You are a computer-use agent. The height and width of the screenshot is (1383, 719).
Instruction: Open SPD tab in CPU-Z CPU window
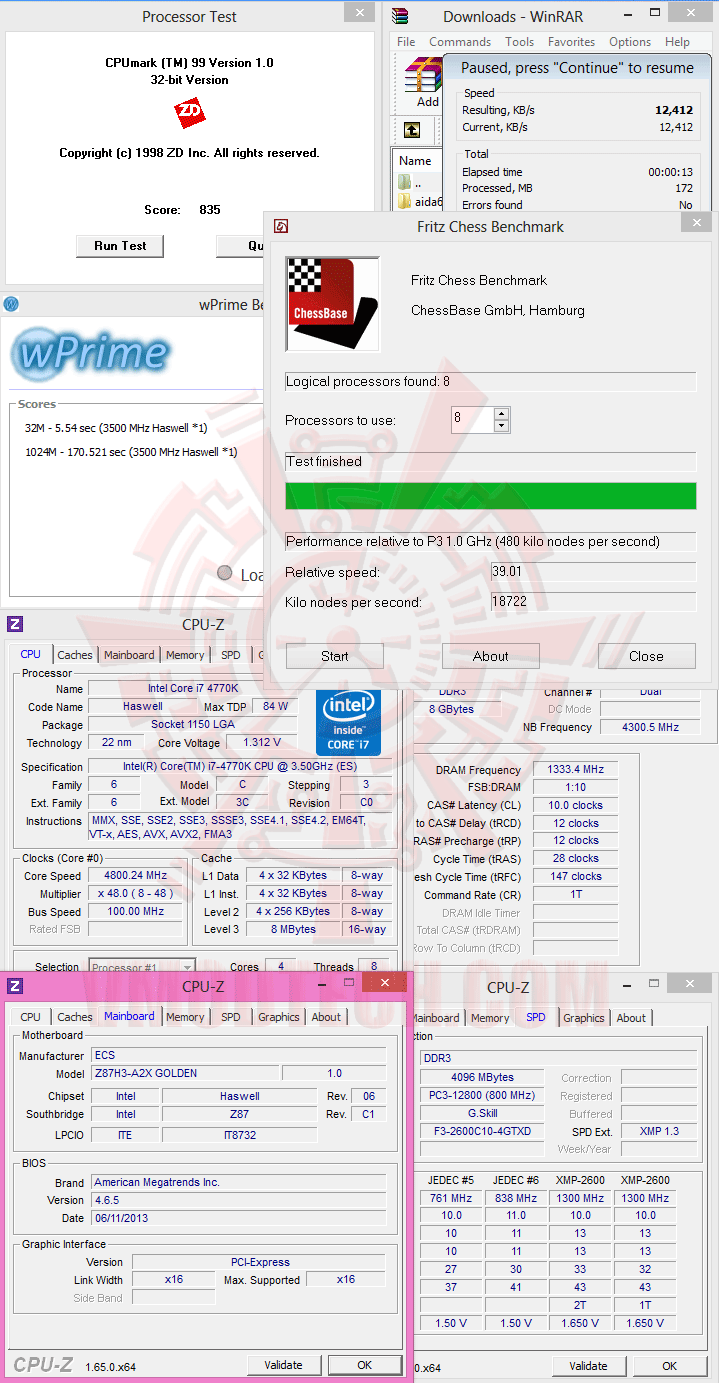[231, 655]
